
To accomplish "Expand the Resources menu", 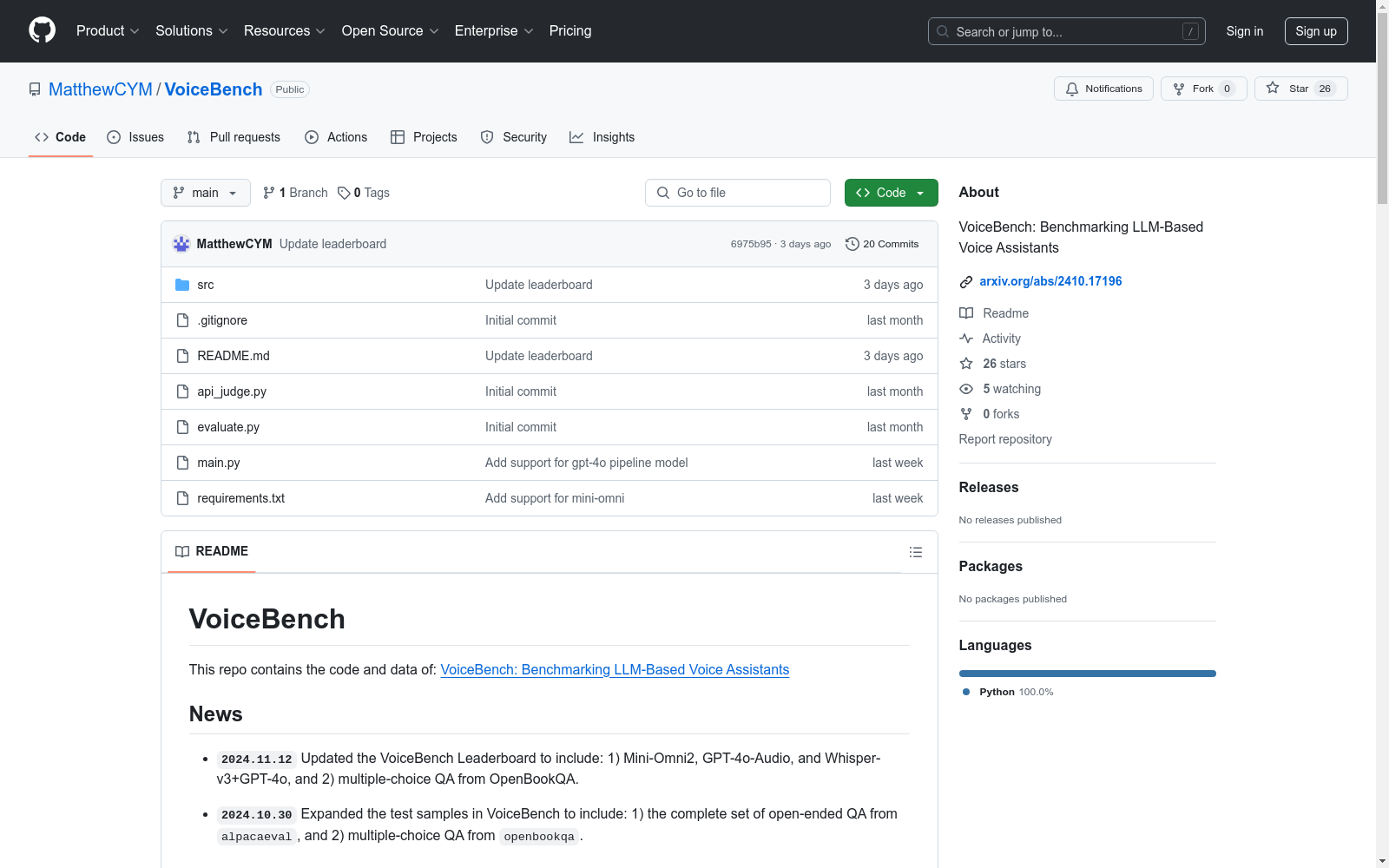I will [x=284, y=30].
